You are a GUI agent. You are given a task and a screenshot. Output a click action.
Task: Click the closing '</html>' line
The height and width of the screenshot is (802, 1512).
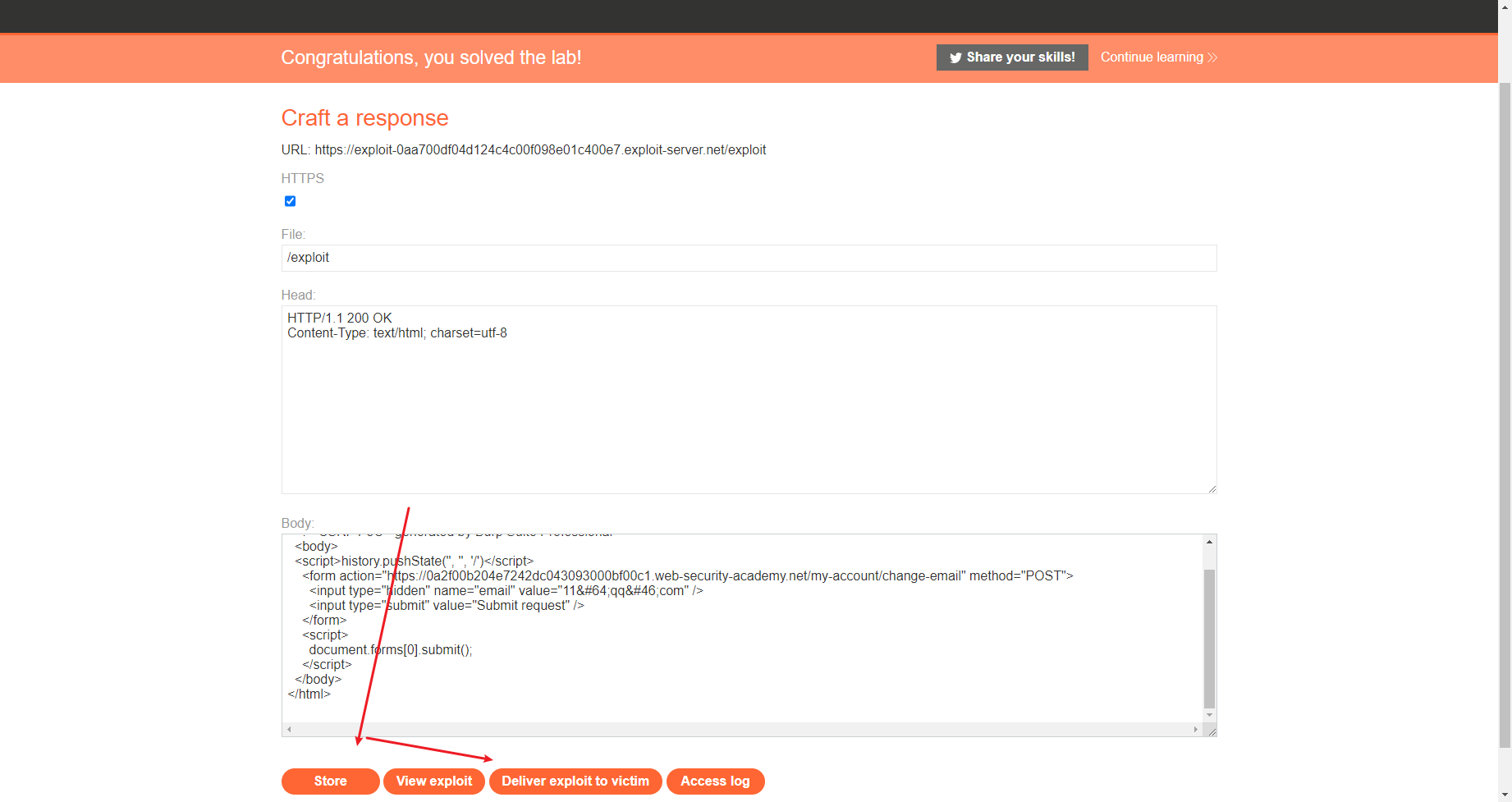pos(309,694)
